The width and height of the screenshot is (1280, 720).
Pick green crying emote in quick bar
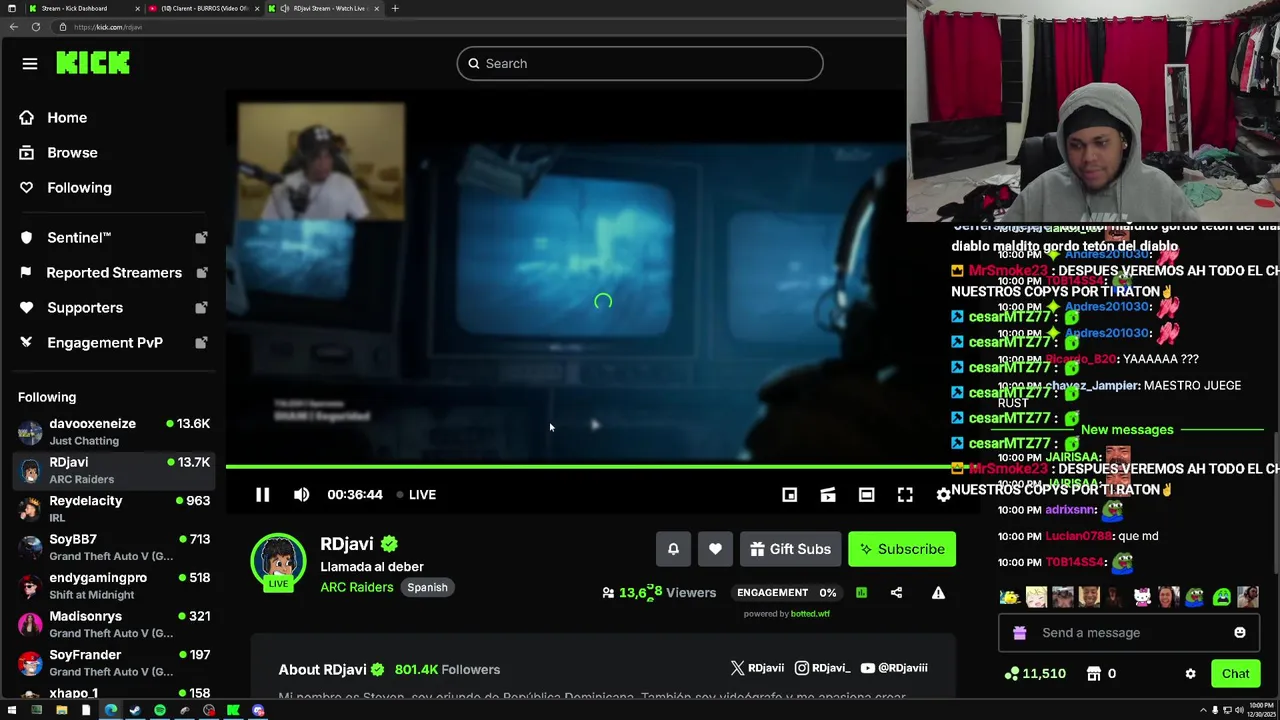tap(1222, 598)
